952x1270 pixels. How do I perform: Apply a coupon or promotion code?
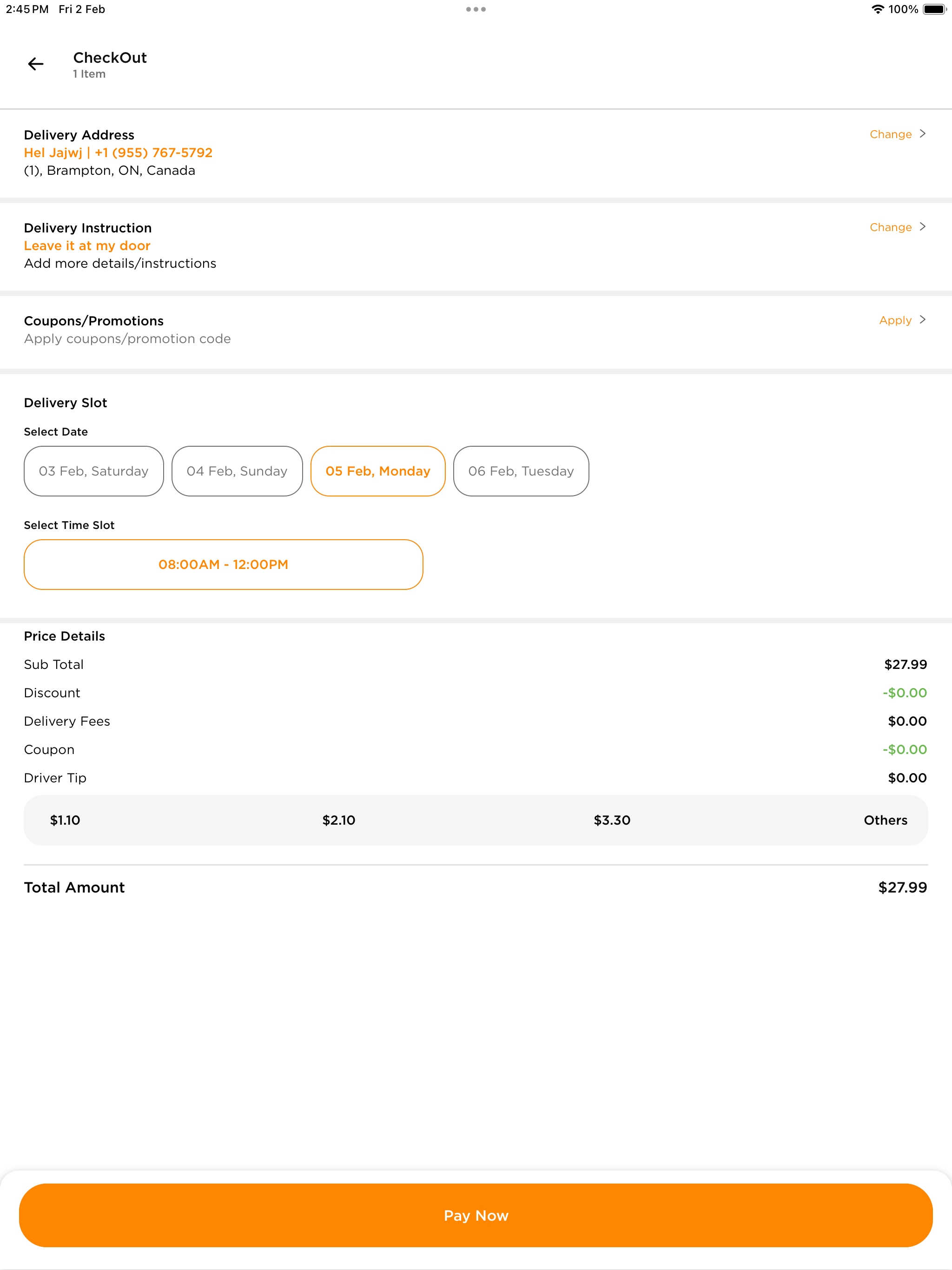coord(895,320)
